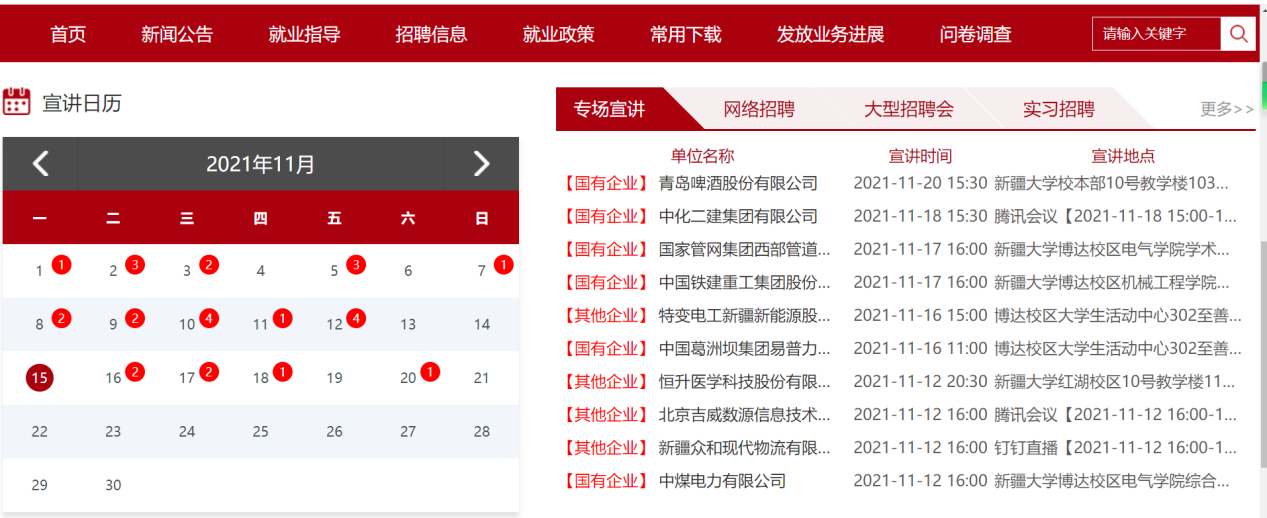Select calendar date 4

260,270
